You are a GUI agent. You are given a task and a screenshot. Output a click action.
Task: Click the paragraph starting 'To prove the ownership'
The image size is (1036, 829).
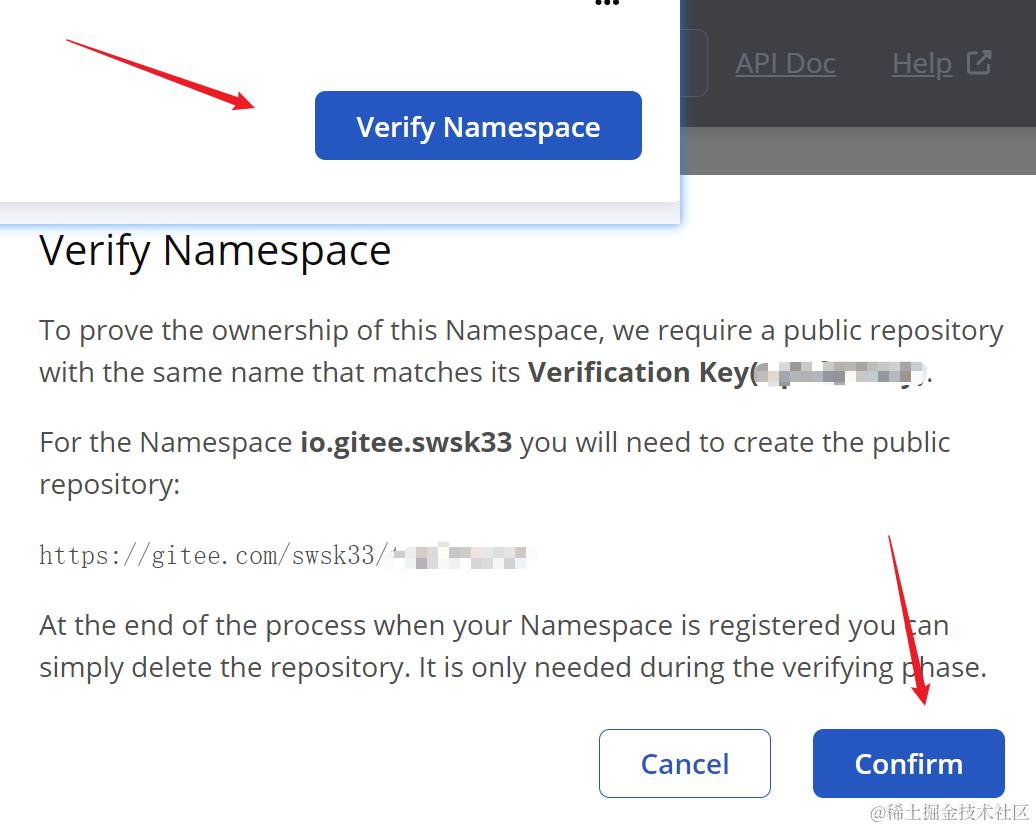(x=521, y=351)
